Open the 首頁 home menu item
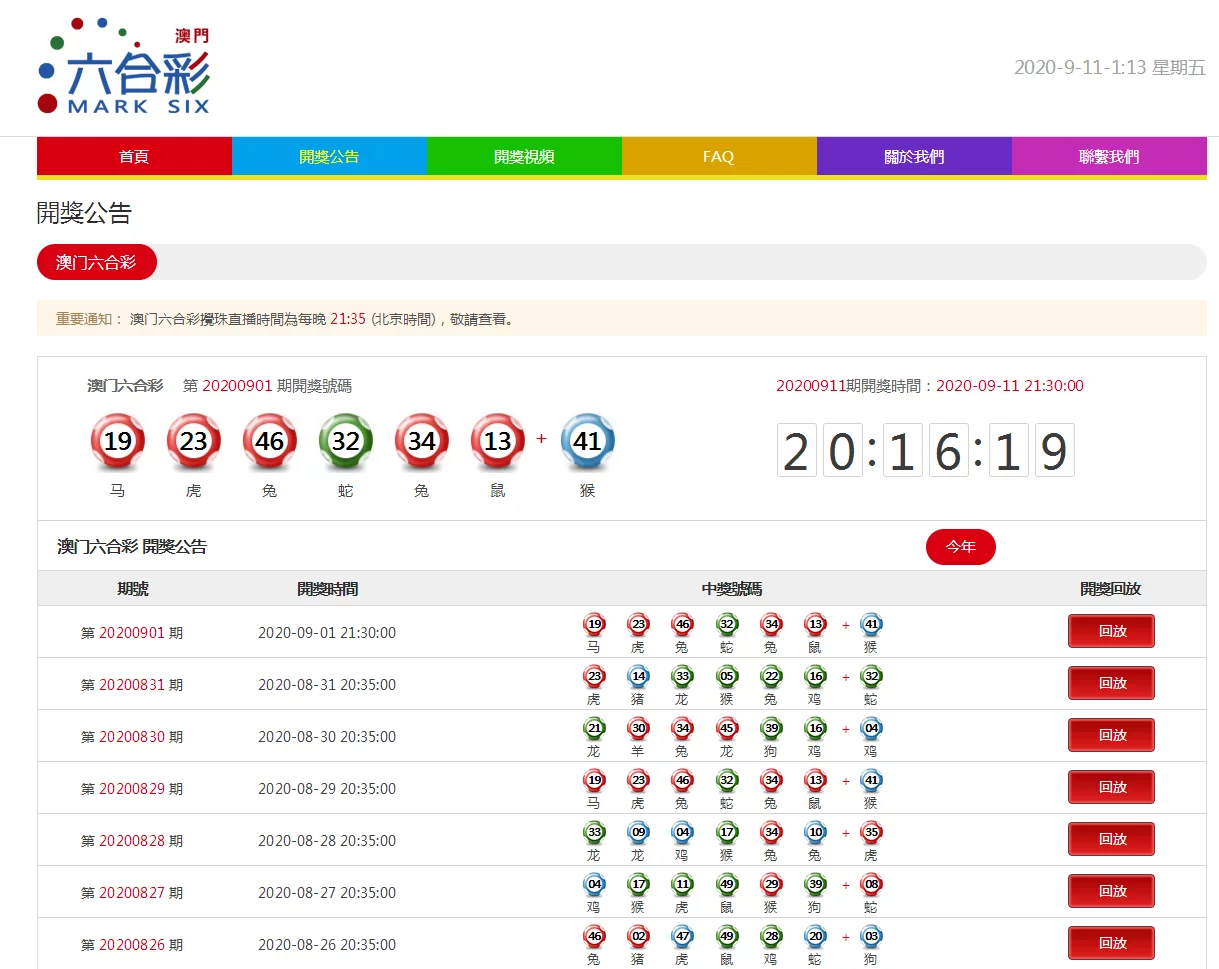Screen dimensions: 1219x969 (x=134, y=157)
